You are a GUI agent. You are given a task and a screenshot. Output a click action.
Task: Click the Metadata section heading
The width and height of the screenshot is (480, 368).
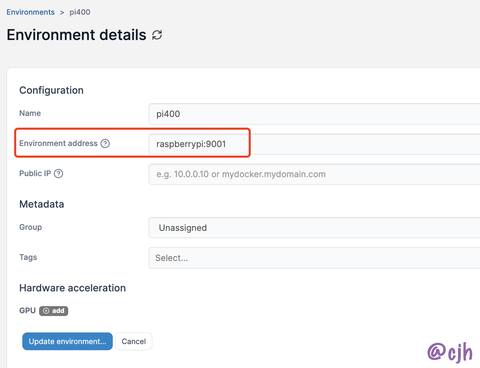click(42, 204)
